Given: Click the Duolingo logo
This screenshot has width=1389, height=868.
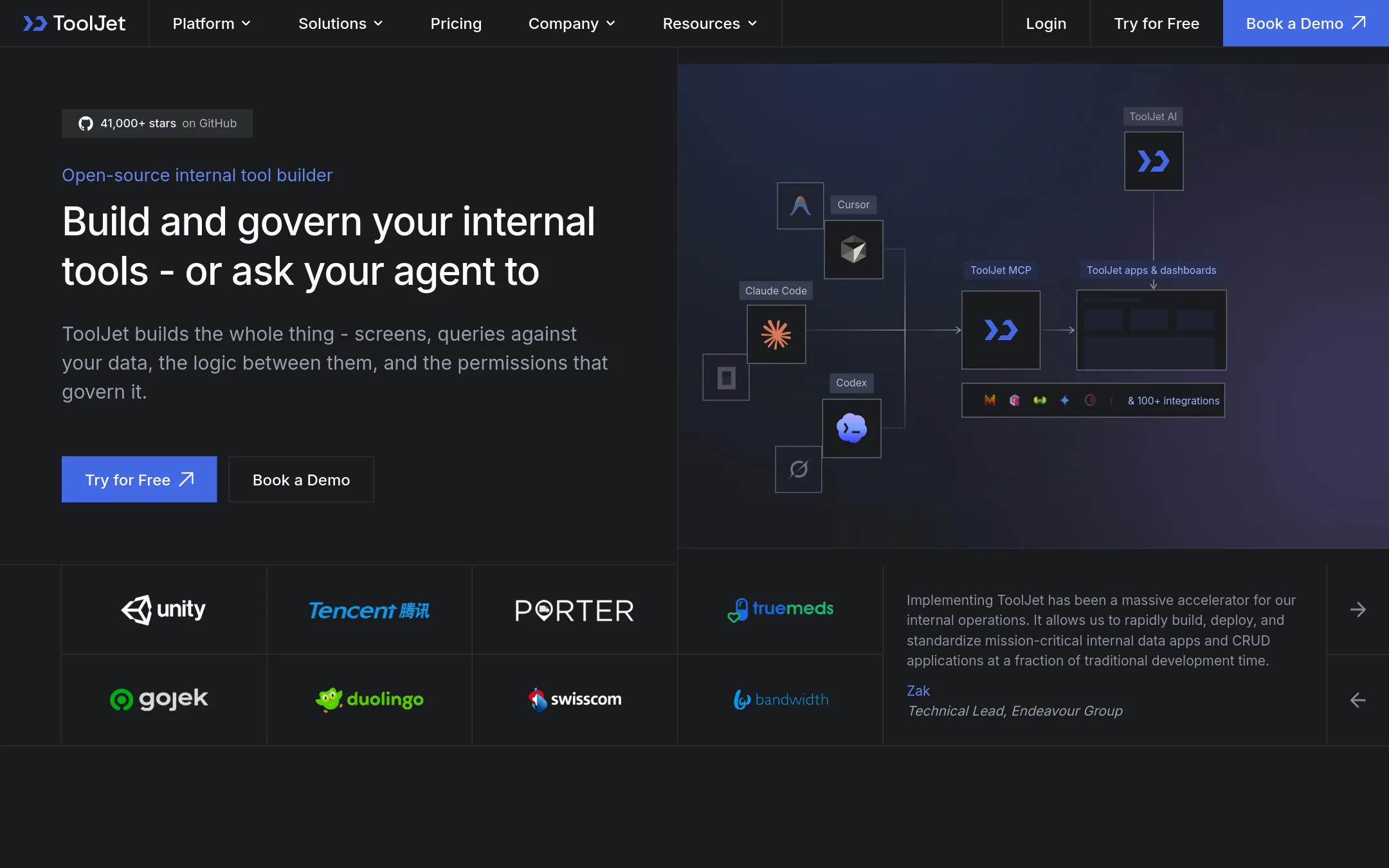Looking at the screenshot, I should point(369,700).
